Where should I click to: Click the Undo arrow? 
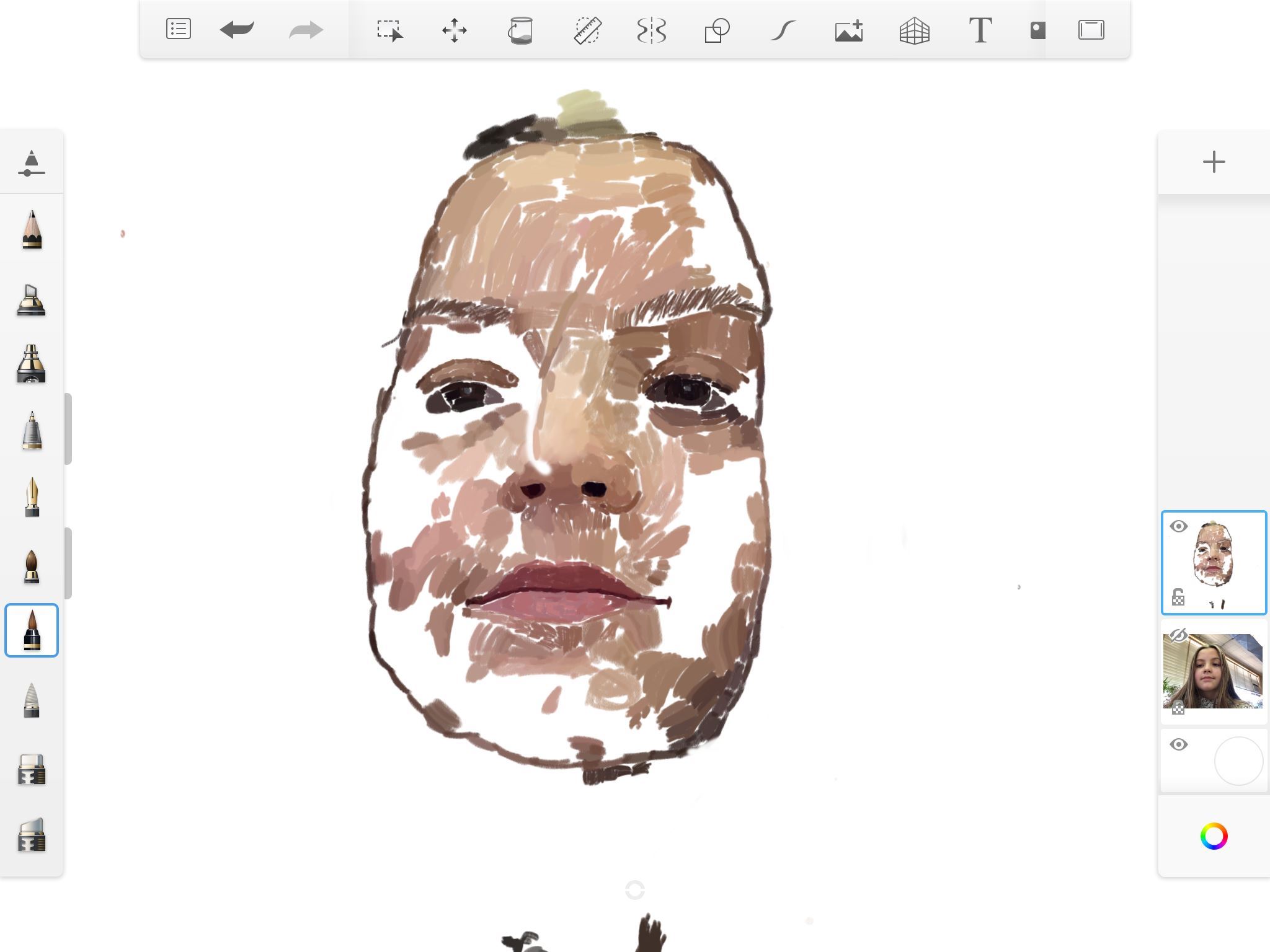(x=237, y=29)
